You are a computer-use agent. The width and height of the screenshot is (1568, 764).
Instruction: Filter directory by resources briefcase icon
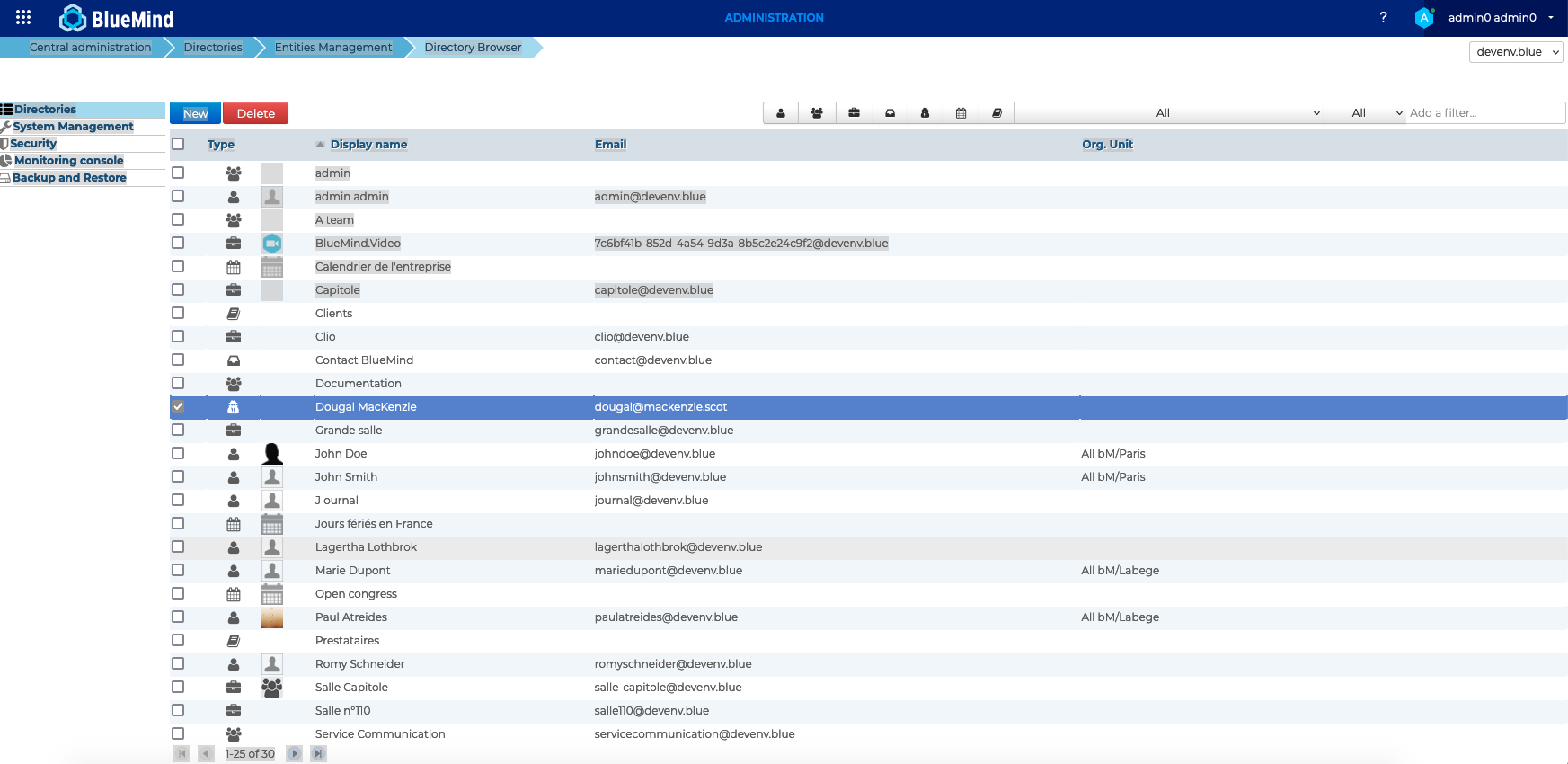[x=854, y=113]
